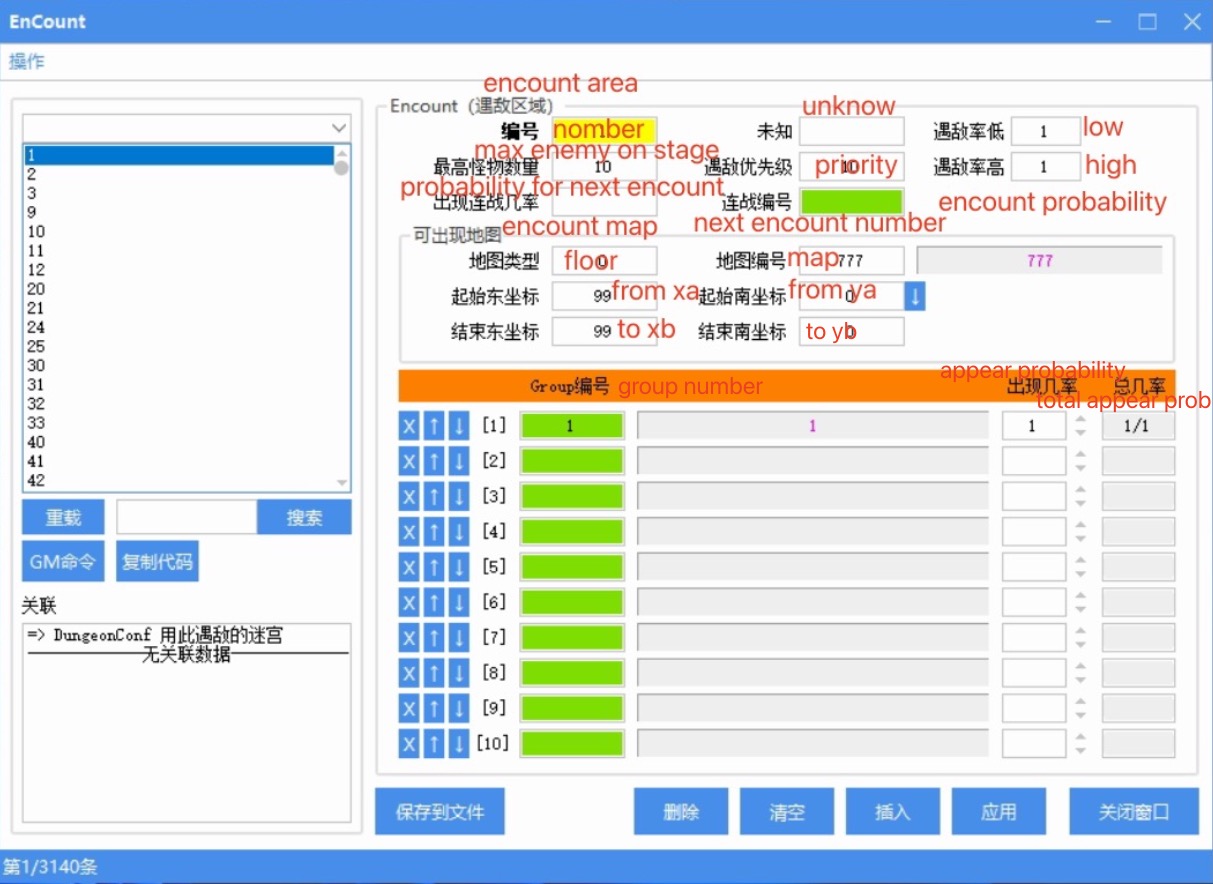Move group row [9] down
This screenshot has height=884, width=1213.
click(x=459, y=708)
